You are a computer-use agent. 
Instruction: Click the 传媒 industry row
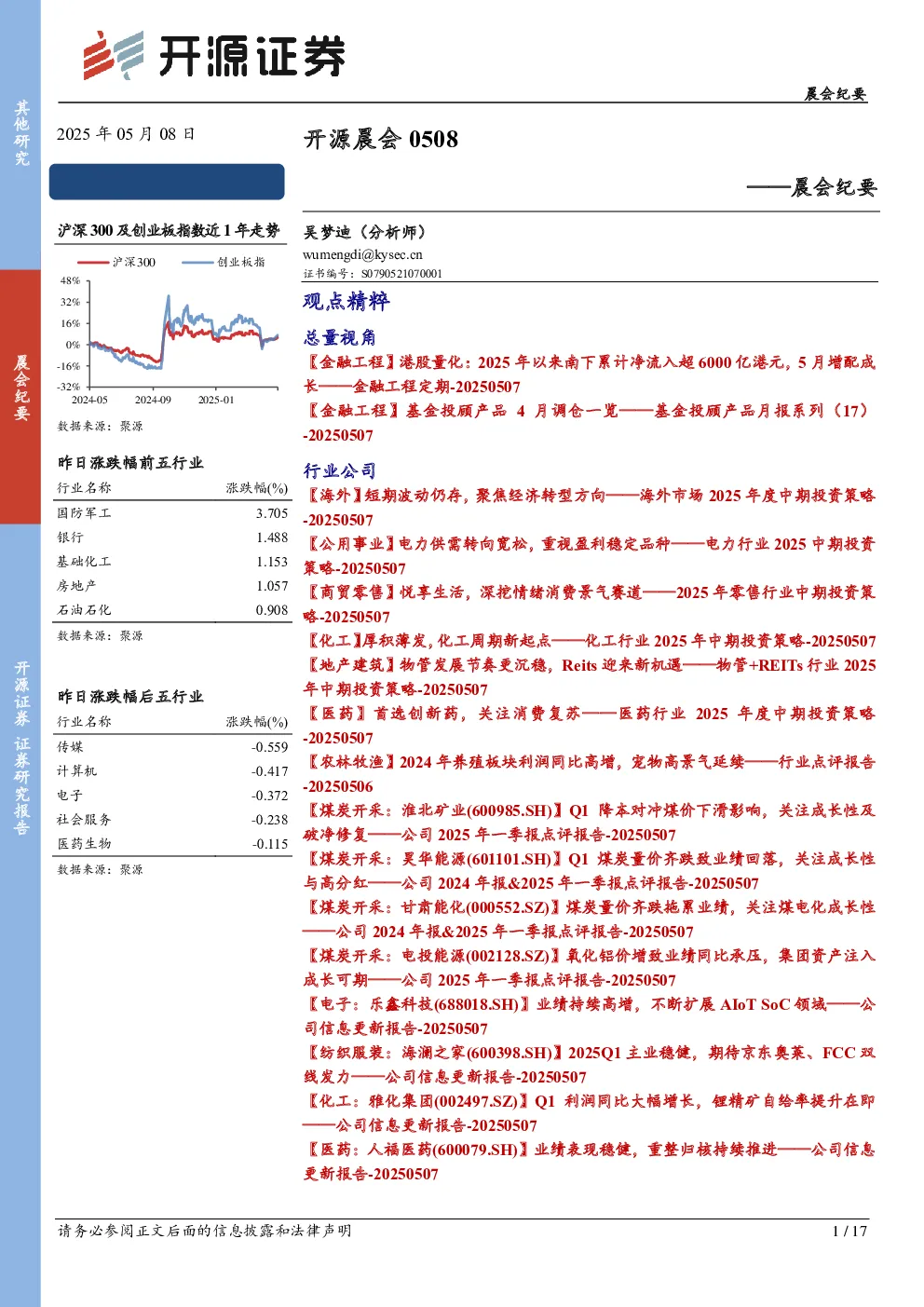tap(172, 747)
